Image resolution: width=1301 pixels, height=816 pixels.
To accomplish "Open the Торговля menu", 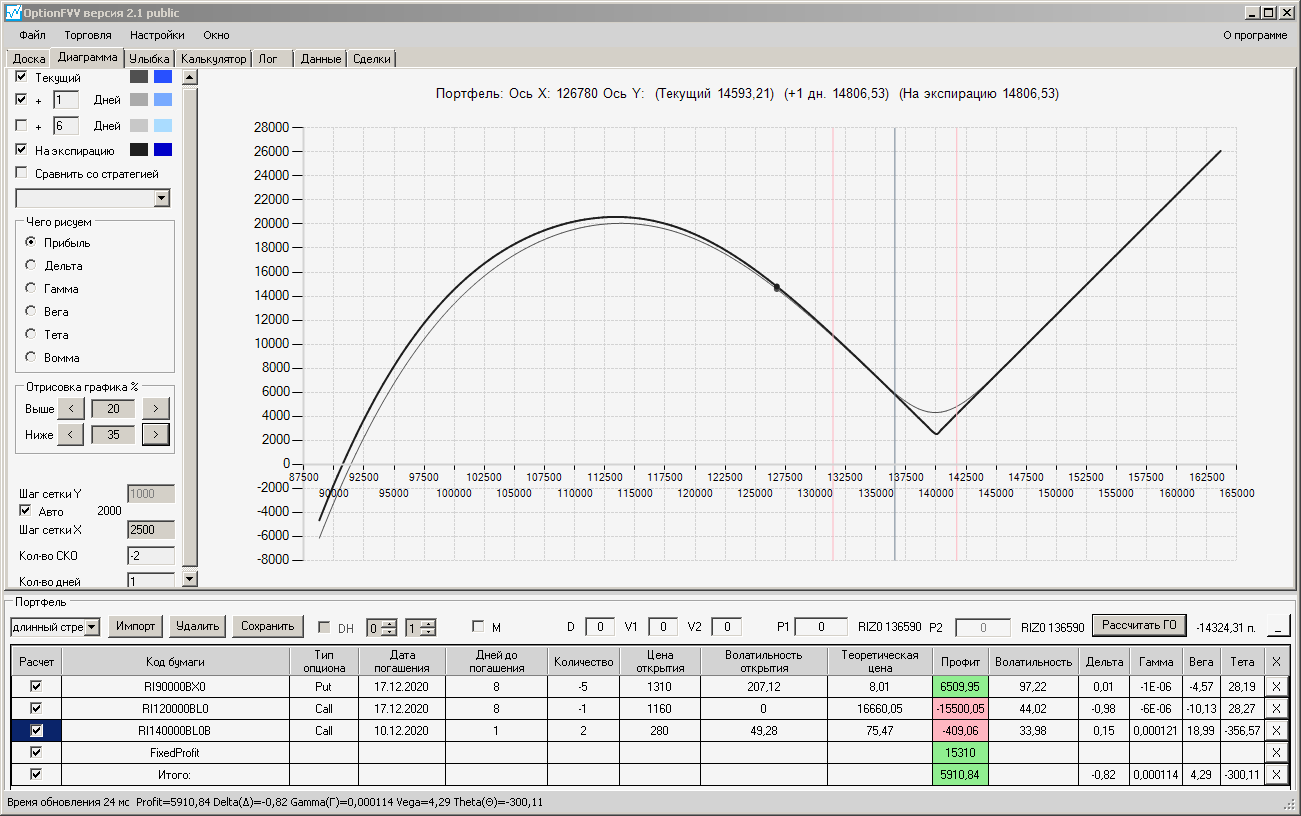I will tap(88, 35).
